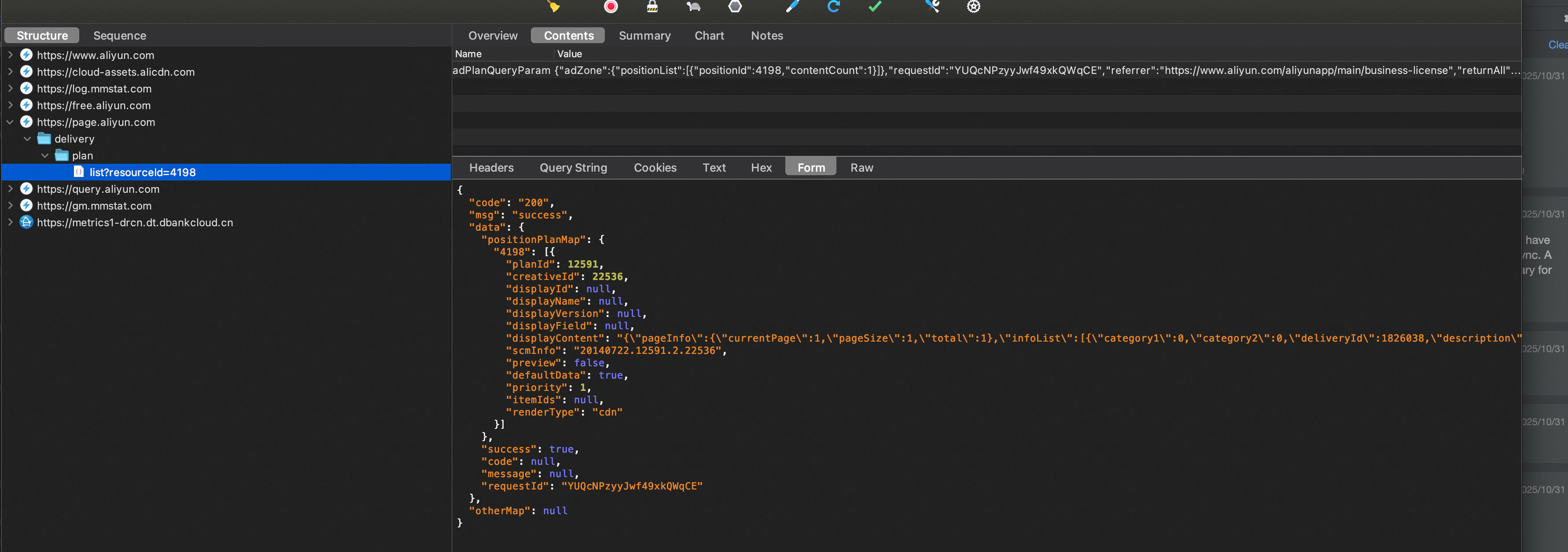The image size is (1568, 552).
Task: Toggle the red recording button
Action: [x=611, y=7]
